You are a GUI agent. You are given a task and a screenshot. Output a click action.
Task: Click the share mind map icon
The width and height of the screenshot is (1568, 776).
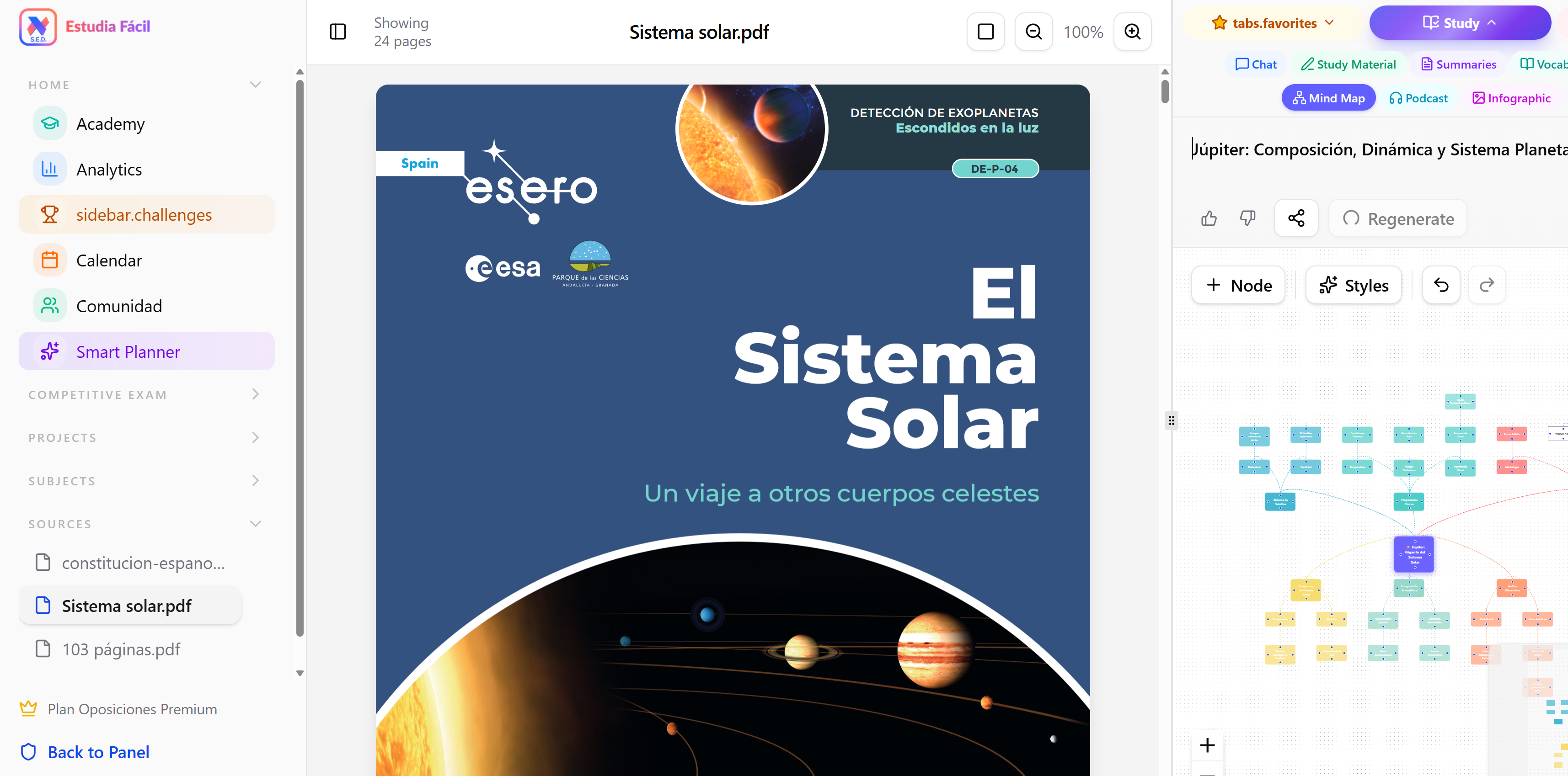click(x=1296, y=218)
